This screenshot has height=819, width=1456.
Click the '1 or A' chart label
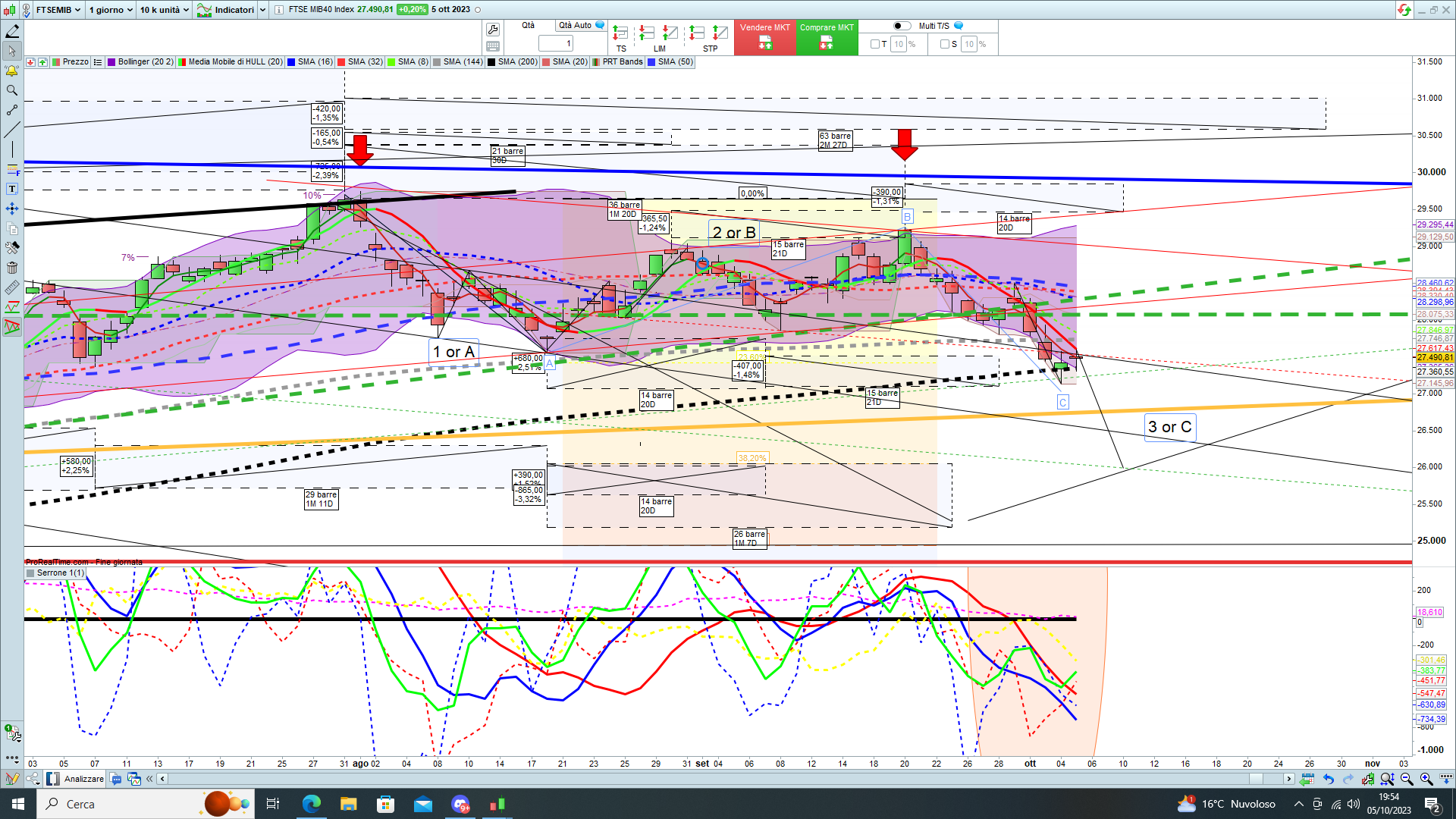click(453, 352)
